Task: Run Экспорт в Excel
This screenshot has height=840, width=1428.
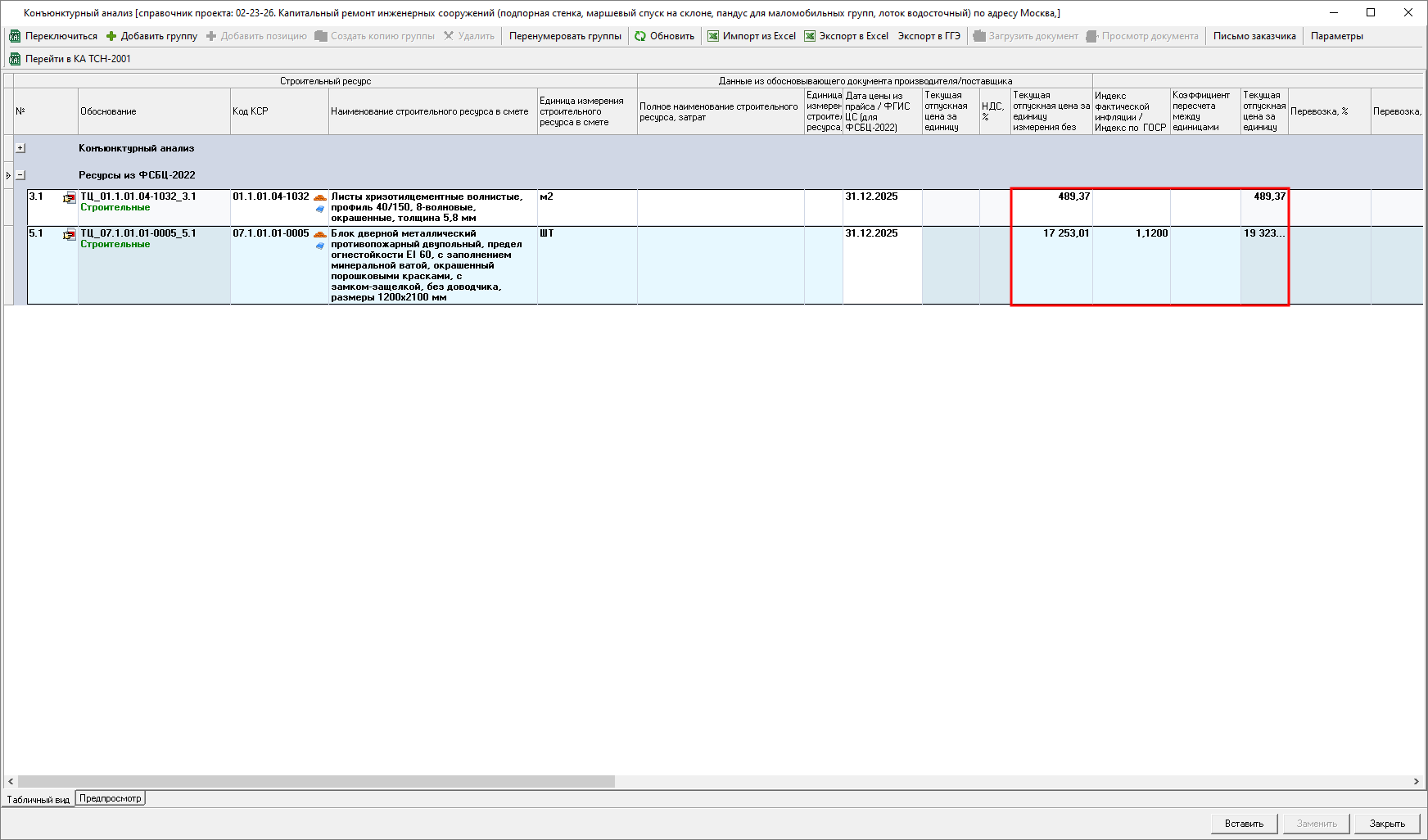Action: pyautogui.click(x=846, y=36)
